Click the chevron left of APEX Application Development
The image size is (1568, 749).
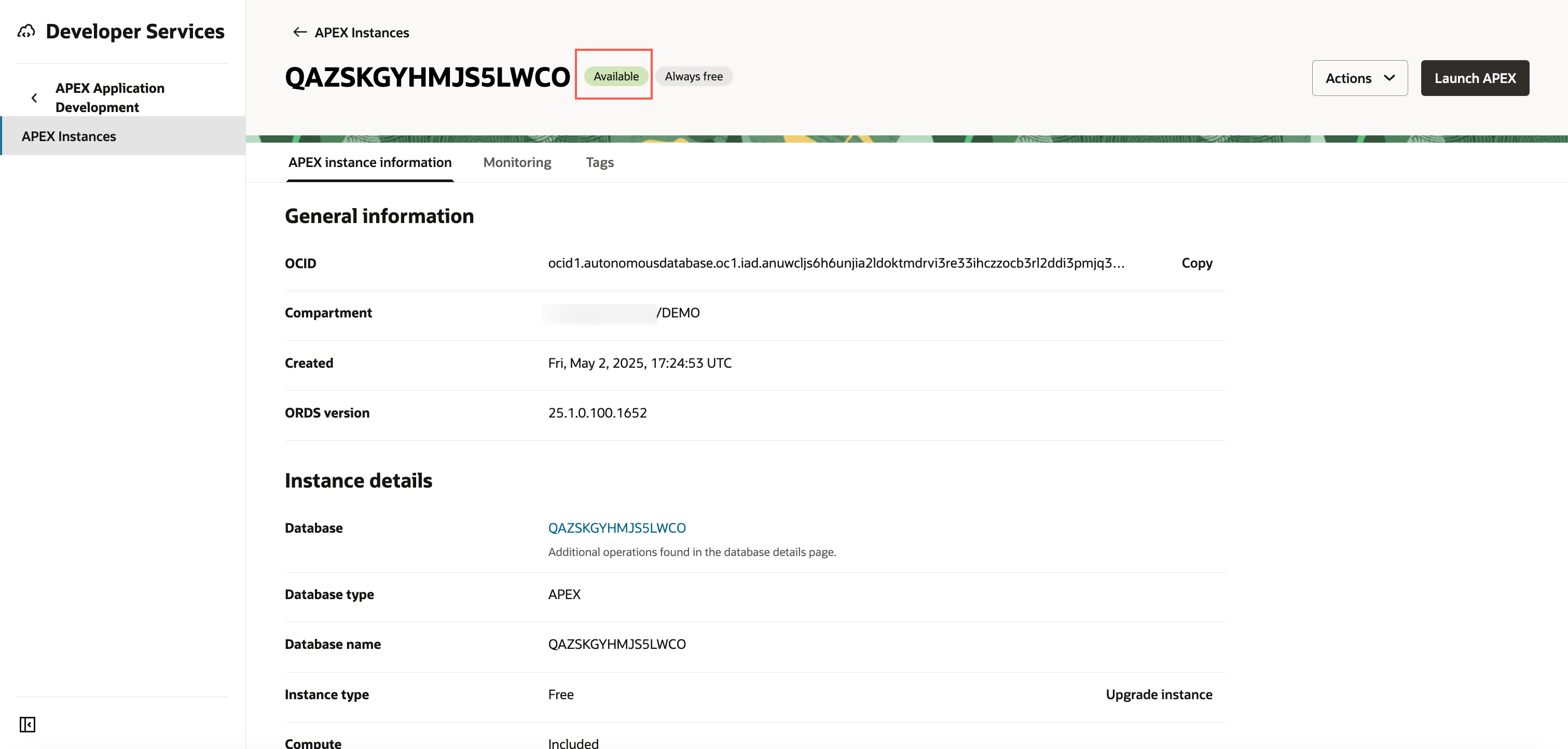34,98
